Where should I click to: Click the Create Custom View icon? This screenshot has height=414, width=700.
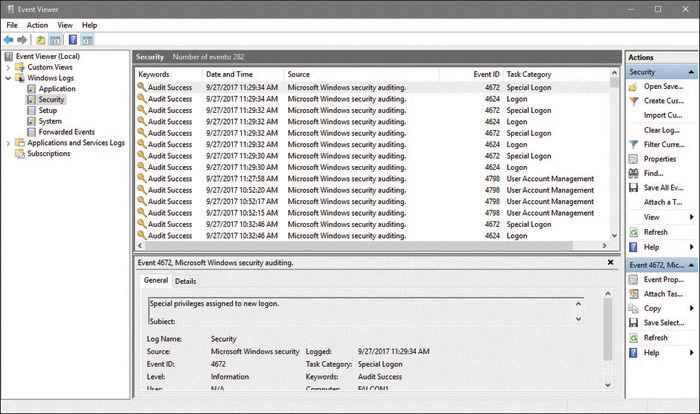tap(633, 101)
